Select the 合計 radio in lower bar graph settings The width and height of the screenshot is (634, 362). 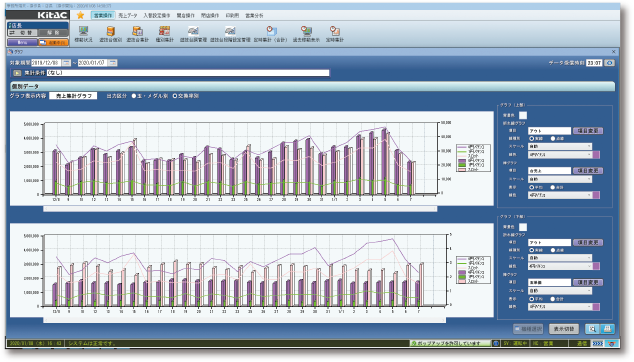(553, 299)
